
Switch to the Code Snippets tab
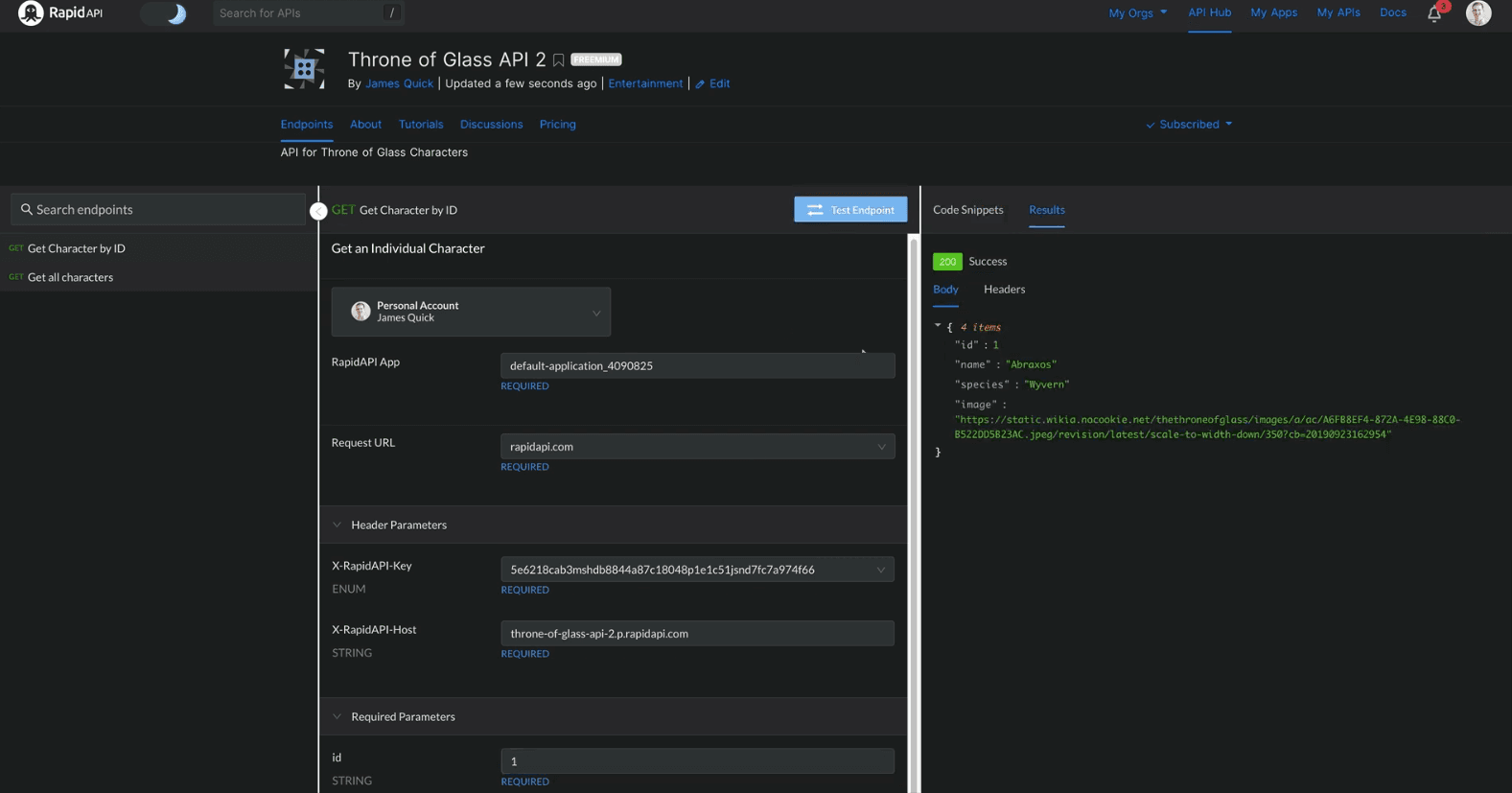967,210
